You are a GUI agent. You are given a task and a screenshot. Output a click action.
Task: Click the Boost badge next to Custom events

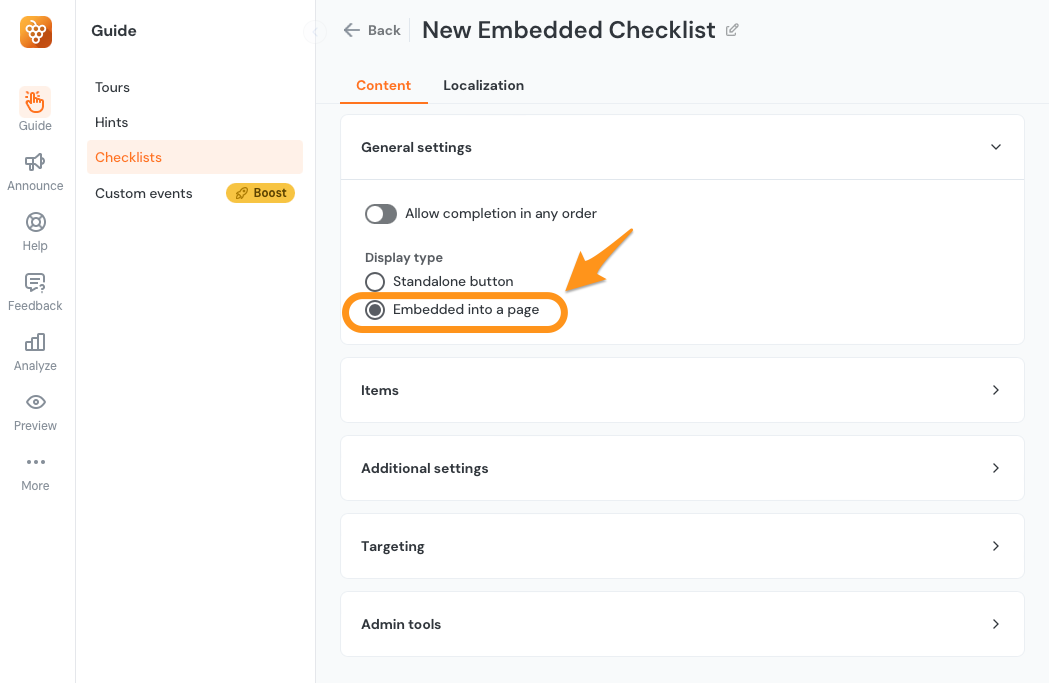point(260,192)
